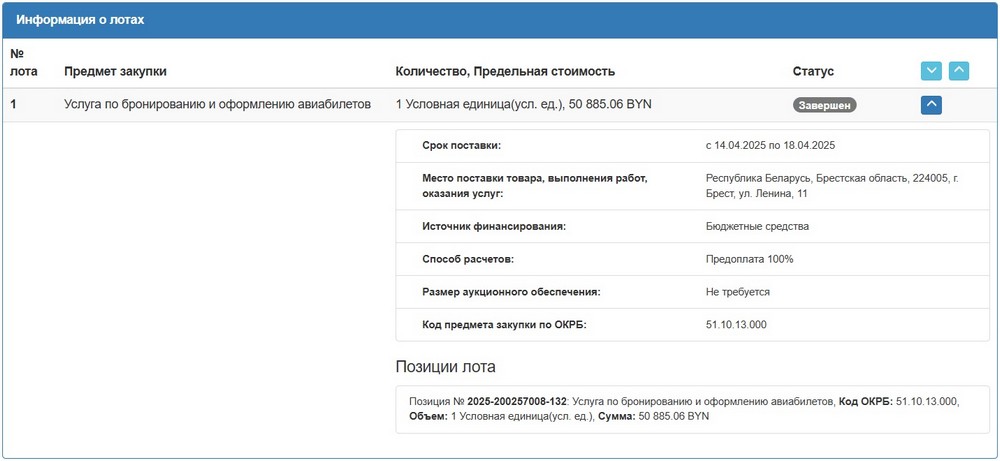Click the '№ лота' column header

point(23,62)
